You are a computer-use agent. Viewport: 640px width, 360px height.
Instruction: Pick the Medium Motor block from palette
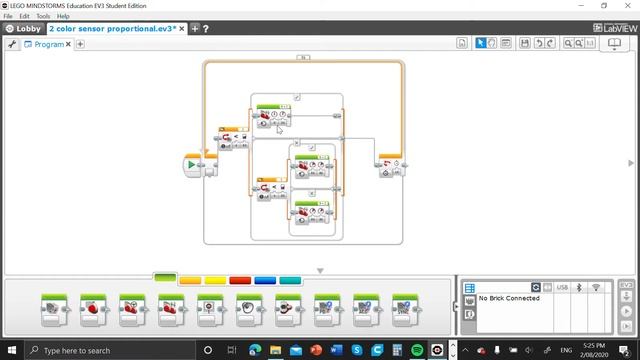(x=54, y=310)
